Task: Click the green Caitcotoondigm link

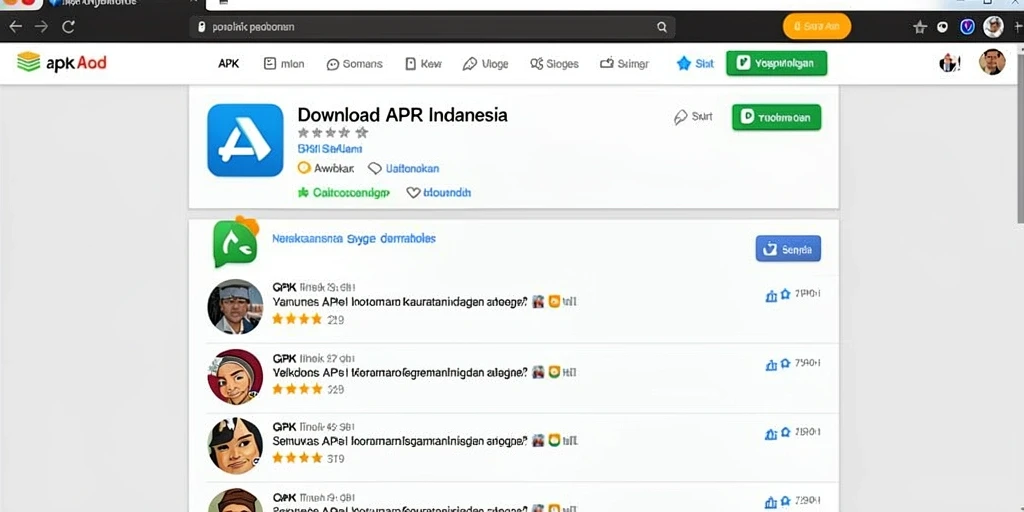Action: click(344, 193)
